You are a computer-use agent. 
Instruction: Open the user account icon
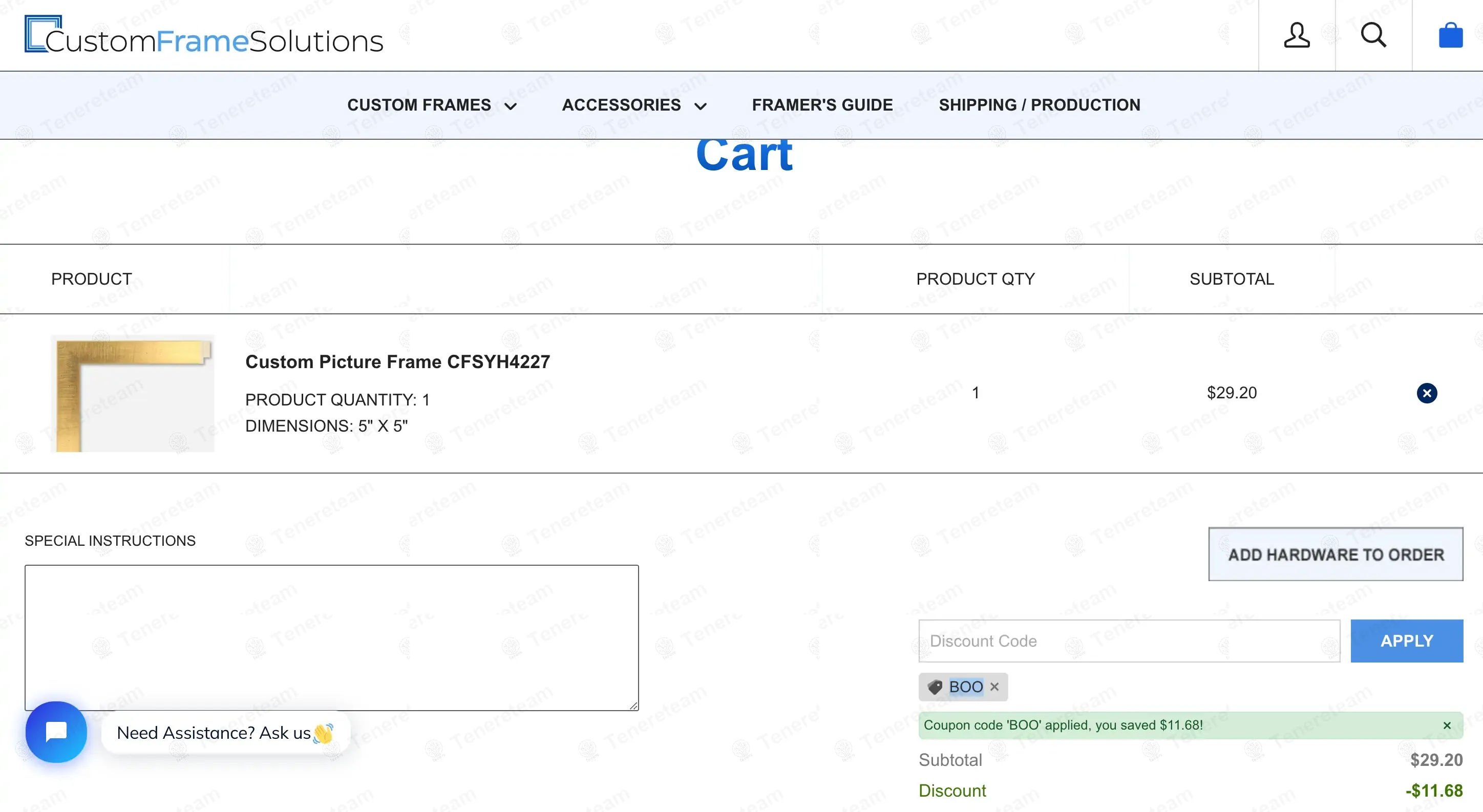pos(1297,36)
